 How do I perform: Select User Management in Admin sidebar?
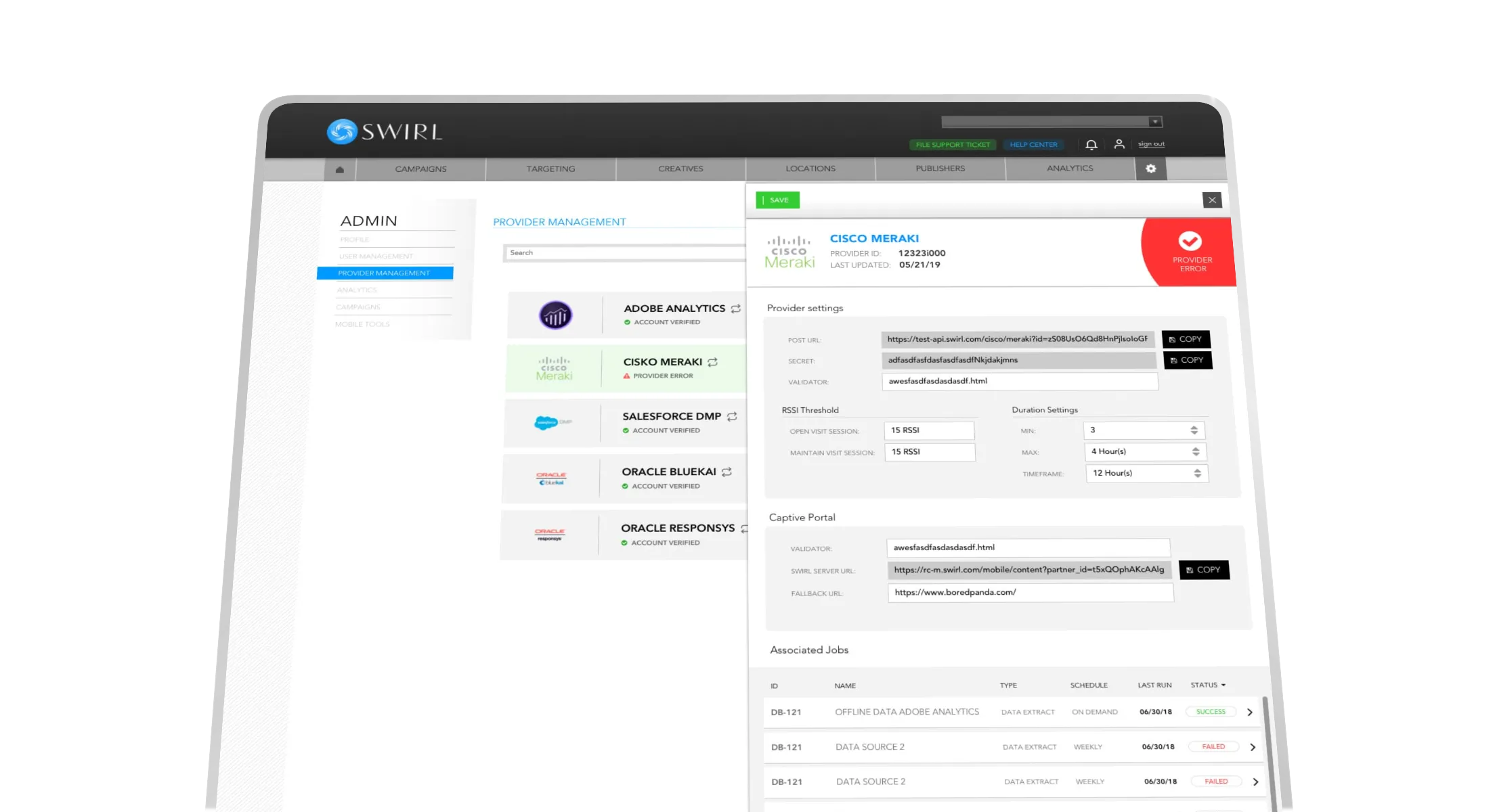pyautogui.click(x=376, y=256)
